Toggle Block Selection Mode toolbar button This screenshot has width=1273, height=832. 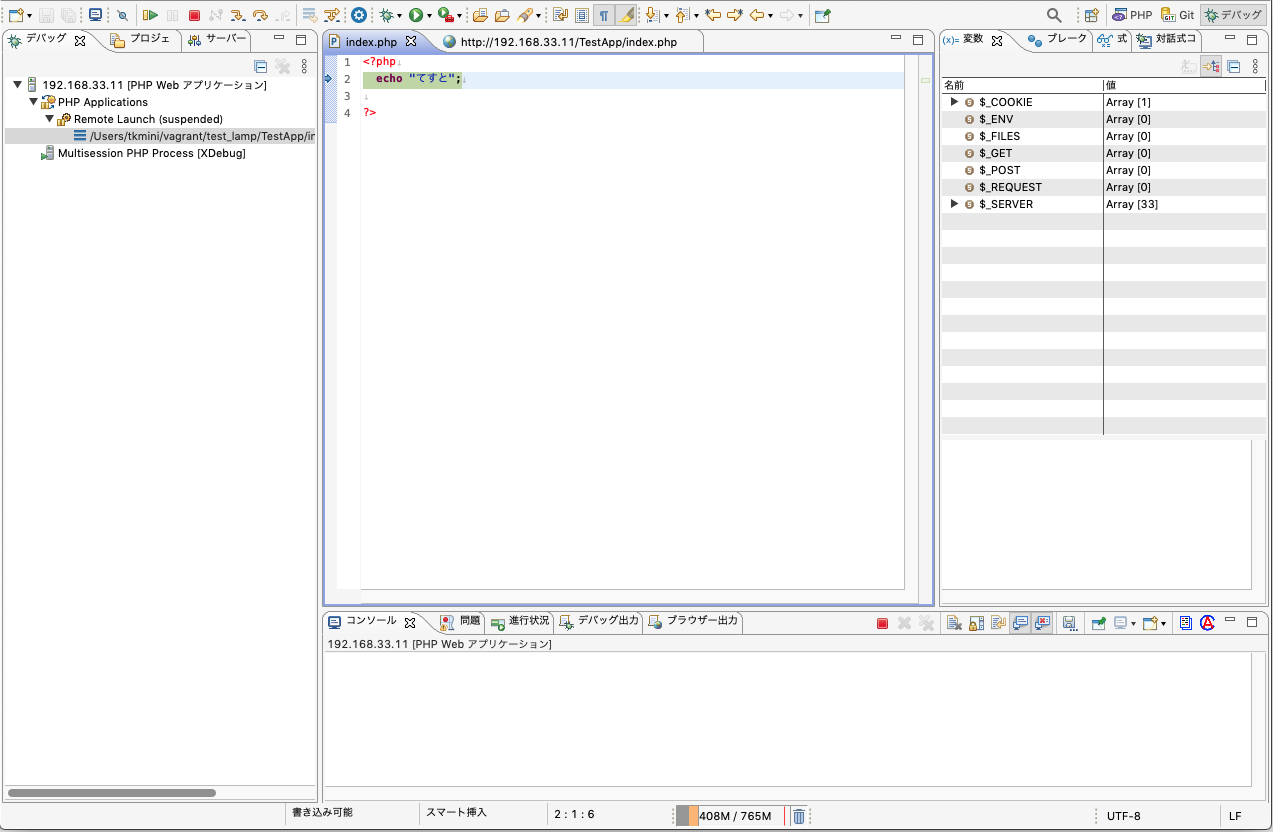(x=581, y=15)
